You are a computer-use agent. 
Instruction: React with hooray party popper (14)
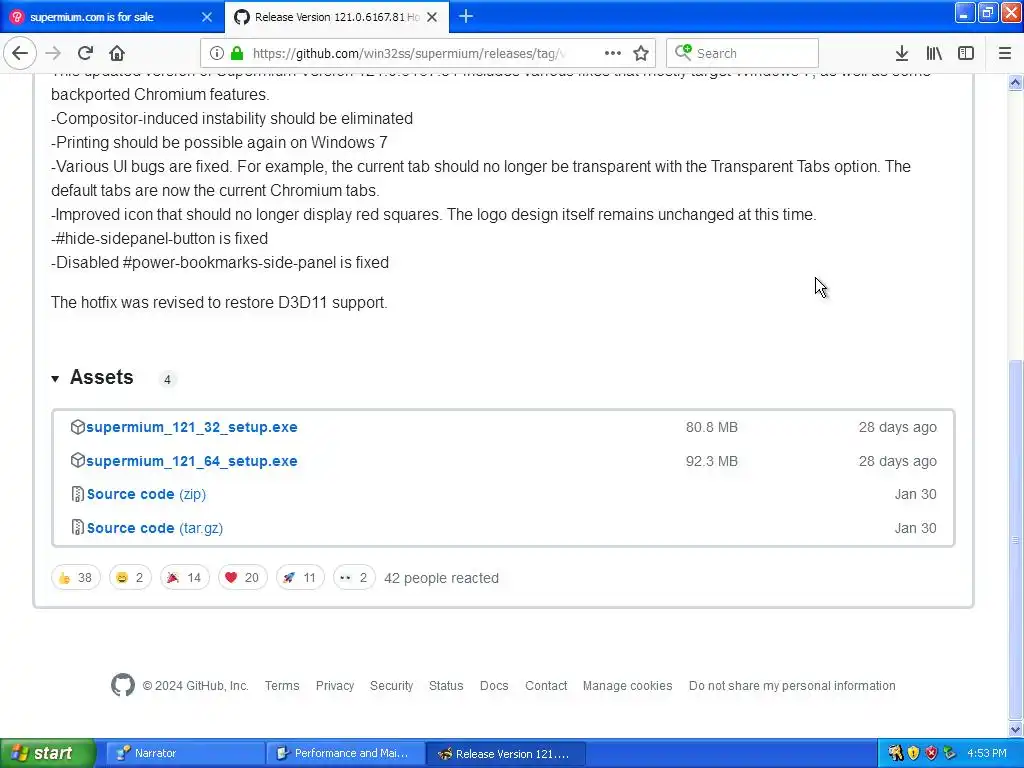tap(184, 578)
